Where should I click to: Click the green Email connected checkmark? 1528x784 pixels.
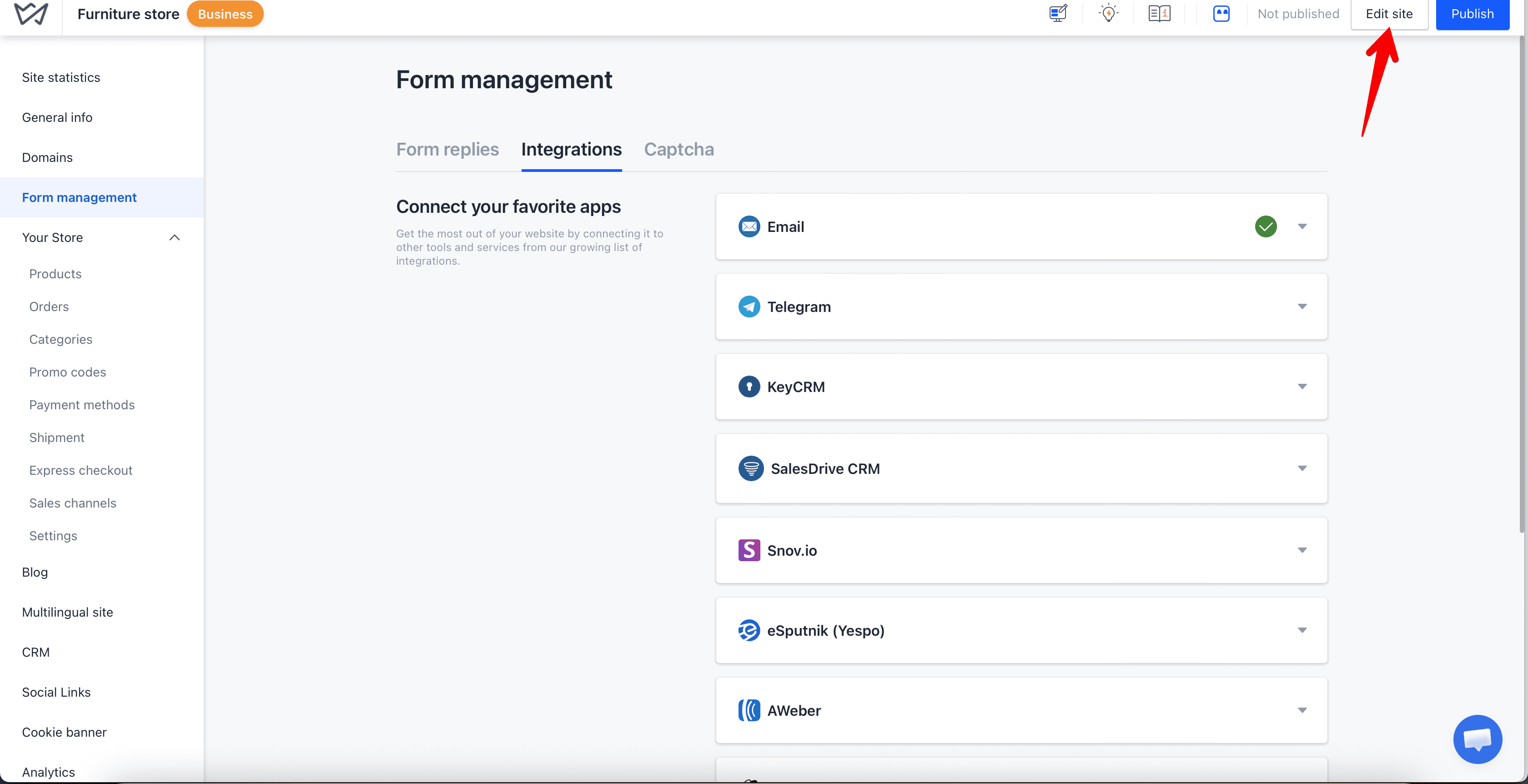[x=1266, y=226]
